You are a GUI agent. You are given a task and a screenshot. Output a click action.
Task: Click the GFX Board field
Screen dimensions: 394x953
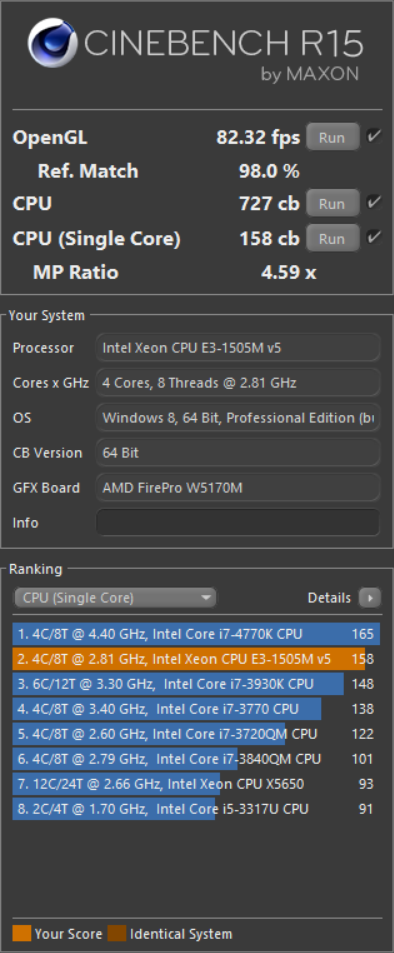[x=238, y=487]
